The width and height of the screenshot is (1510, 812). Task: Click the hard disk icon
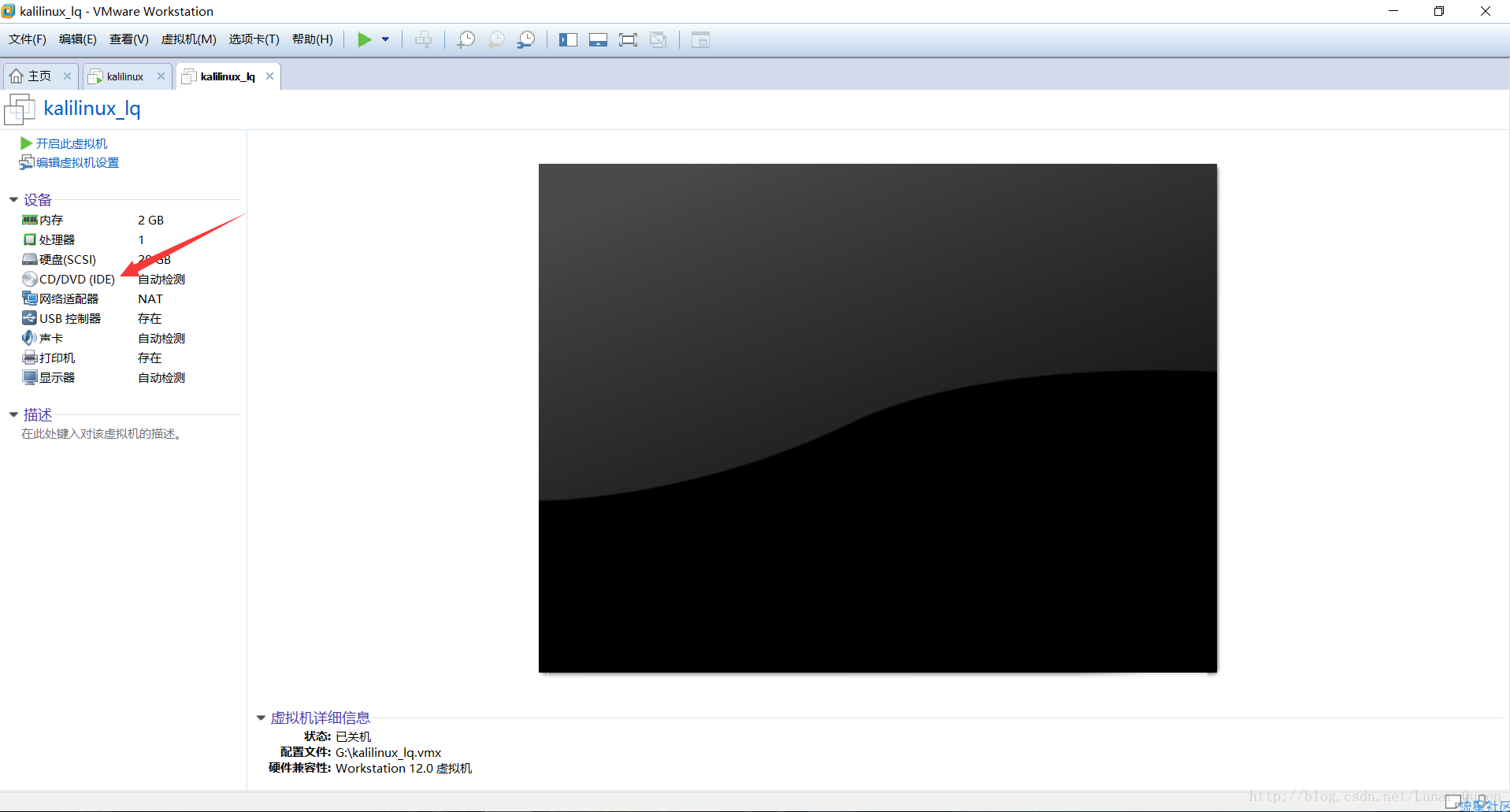point(30,259)
